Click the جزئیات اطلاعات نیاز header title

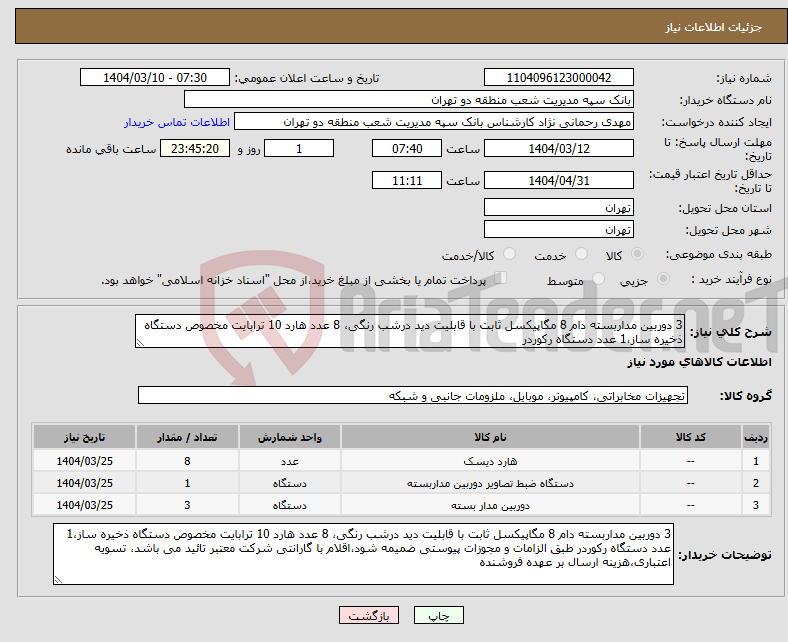click(714, 27)
